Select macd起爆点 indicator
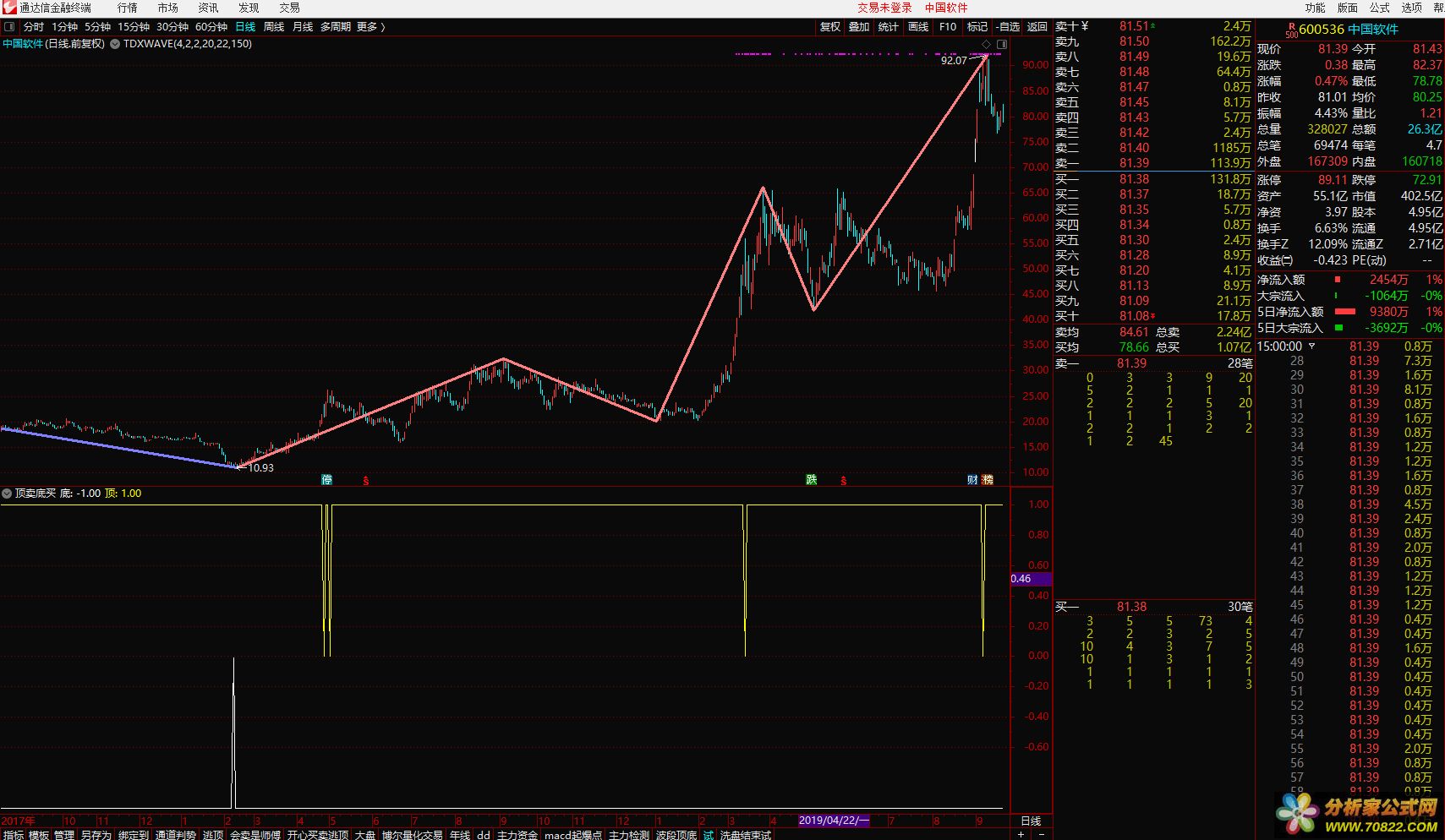Image resolution: width=1445 pixels, height=840 pixels. point(573,835)
